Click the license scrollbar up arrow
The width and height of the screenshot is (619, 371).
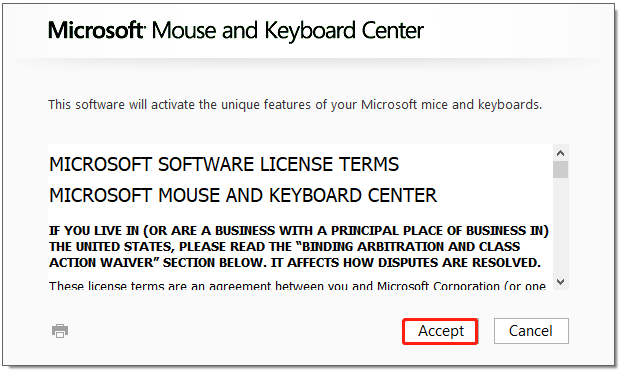[561, 153]
